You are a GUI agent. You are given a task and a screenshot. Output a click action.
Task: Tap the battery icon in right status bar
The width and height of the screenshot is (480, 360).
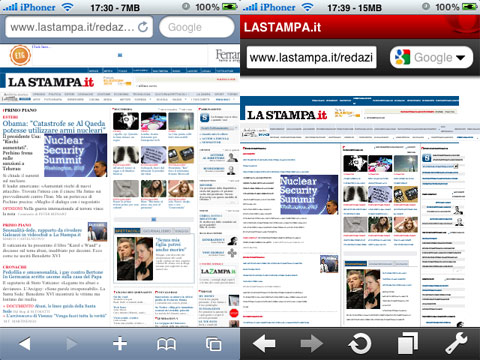[x=469, y=7]
